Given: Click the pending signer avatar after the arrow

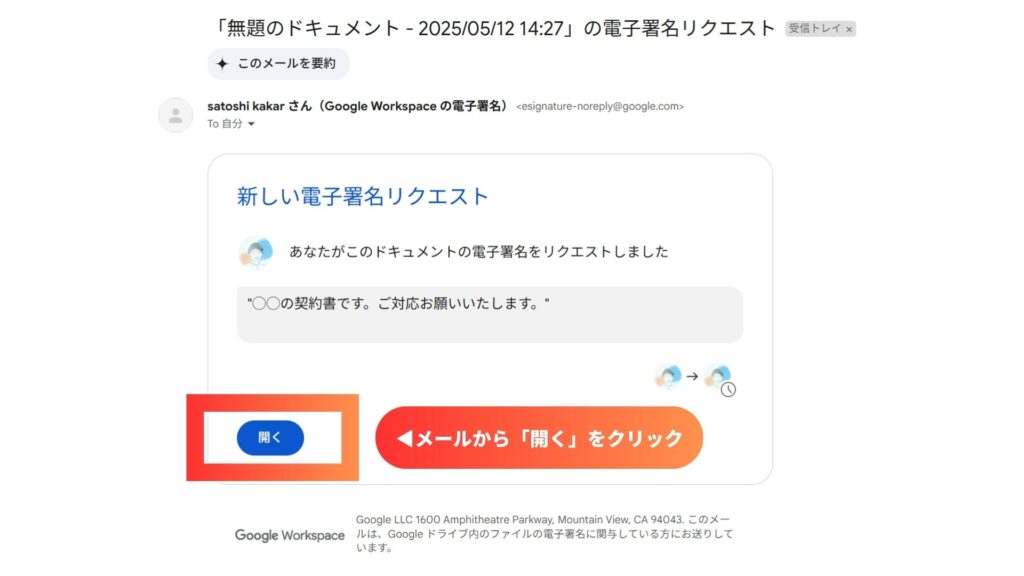Looking at the screenshot, I should [x=718, y=376].
